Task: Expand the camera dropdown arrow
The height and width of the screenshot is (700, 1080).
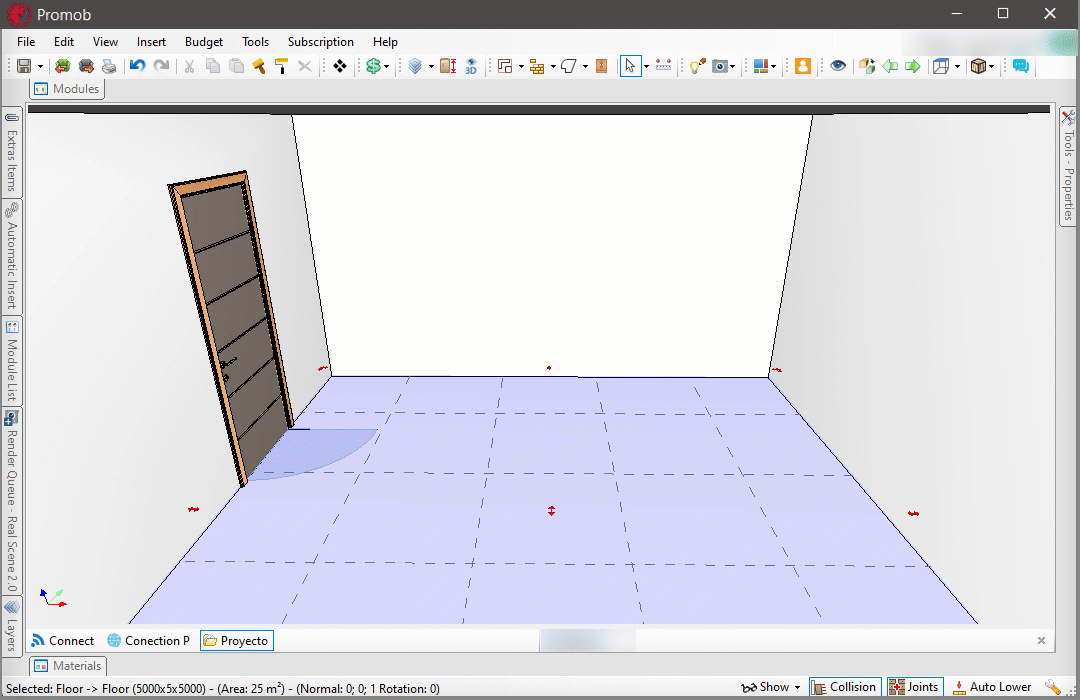Action: tap(732, 67)
